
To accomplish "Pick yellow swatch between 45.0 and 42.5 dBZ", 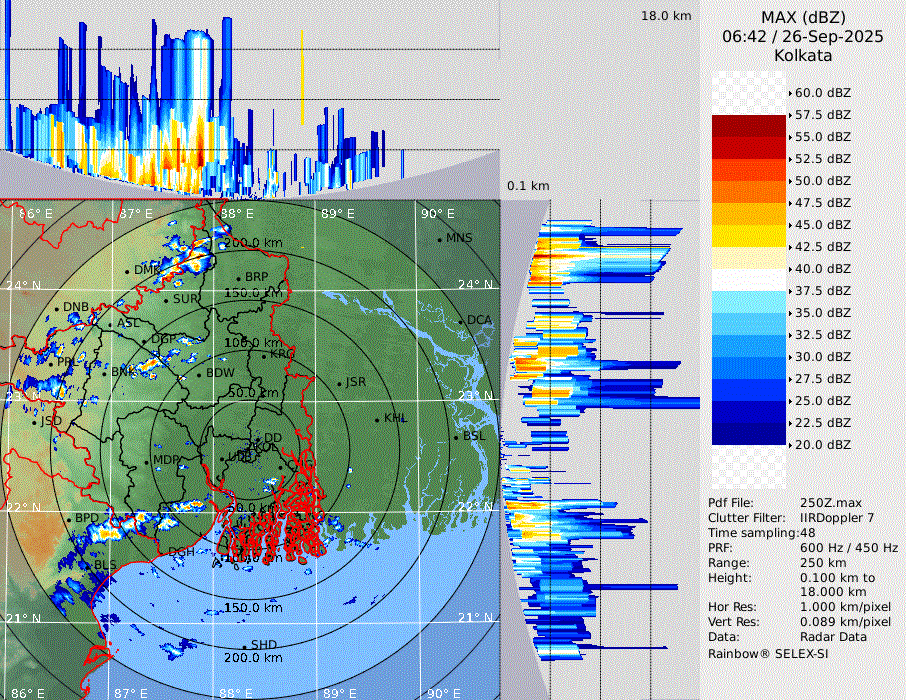I will (x=748, y=235).
